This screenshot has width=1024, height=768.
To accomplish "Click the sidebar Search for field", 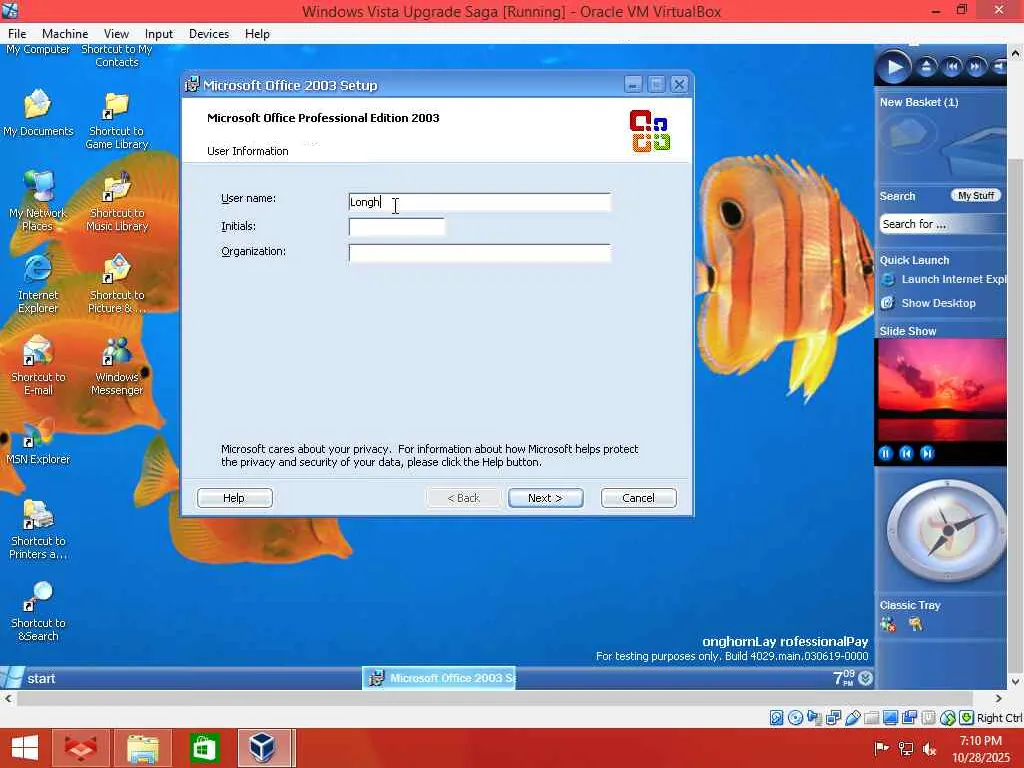I will 942,224.
